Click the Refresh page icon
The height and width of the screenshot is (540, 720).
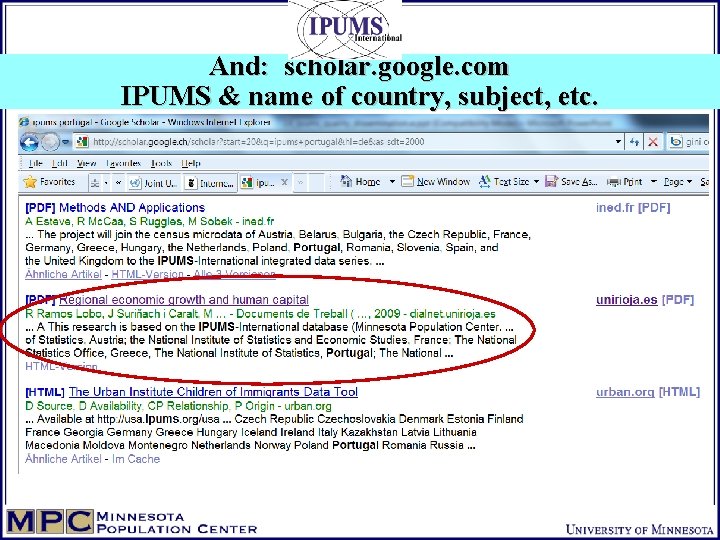635,142
